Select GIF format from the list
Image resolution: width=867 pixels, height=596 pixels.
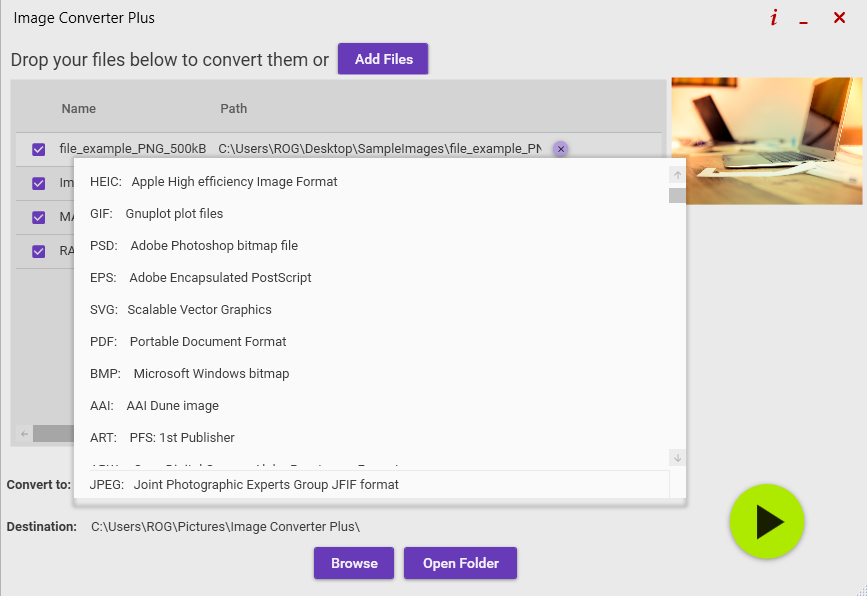coord(371,214)
